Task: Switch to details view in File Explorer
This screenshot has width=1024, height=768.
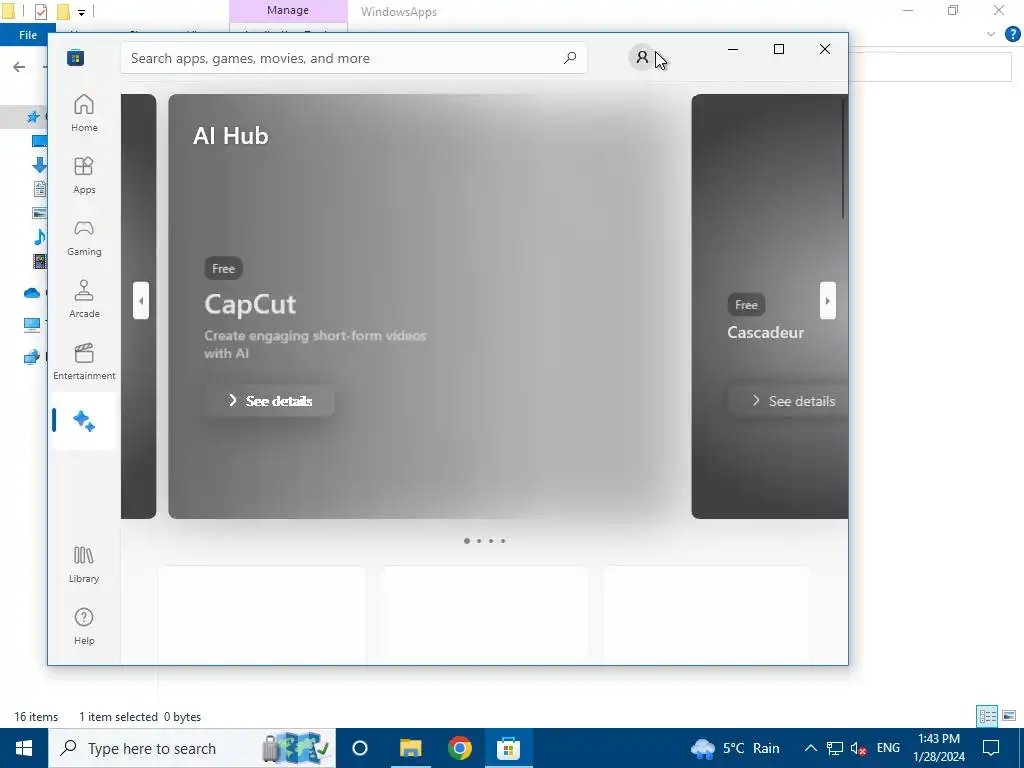Action: [x=987, y=716]
